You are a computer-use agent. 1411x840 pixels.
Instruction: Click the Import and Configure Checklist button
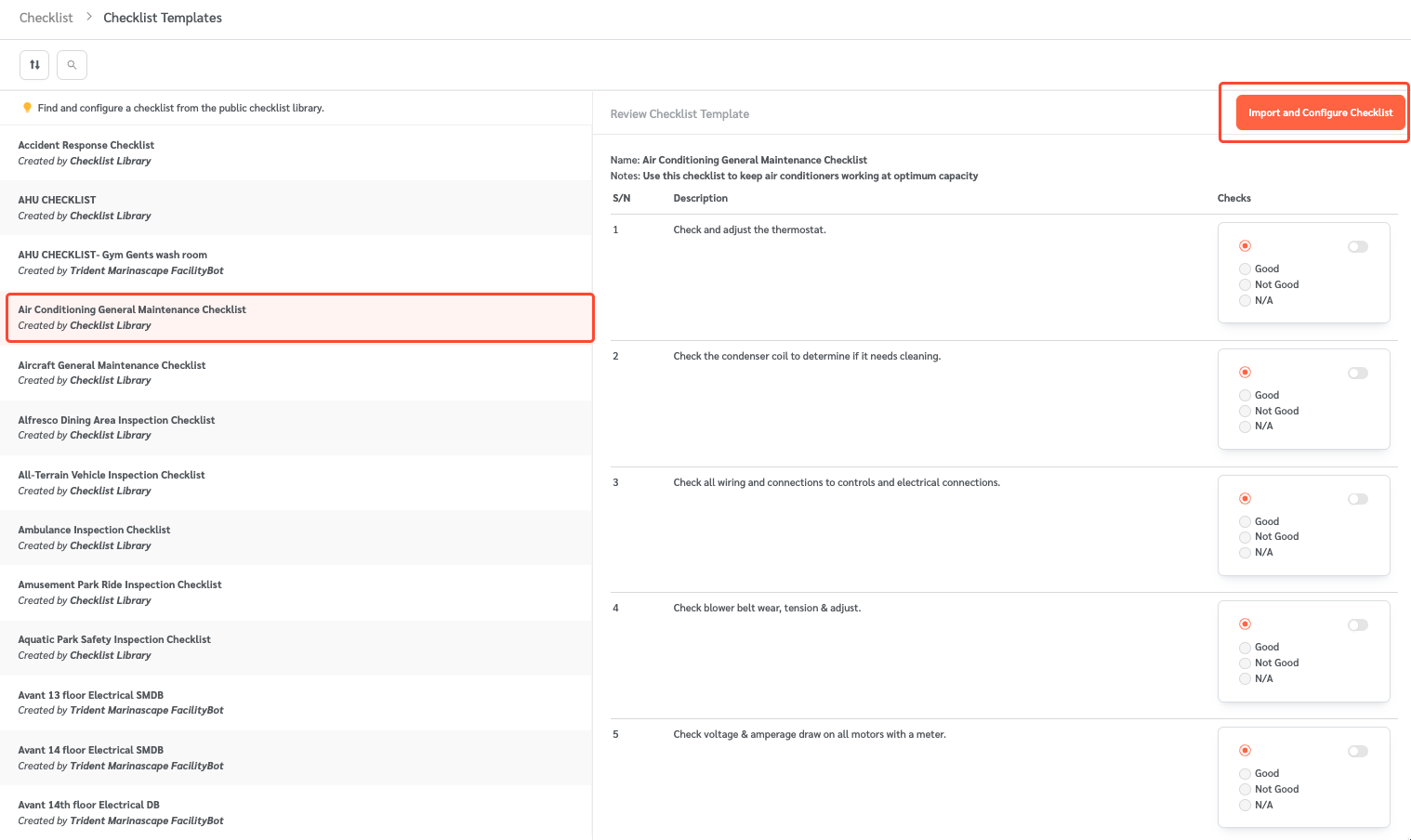click(x=1320, y=112)
